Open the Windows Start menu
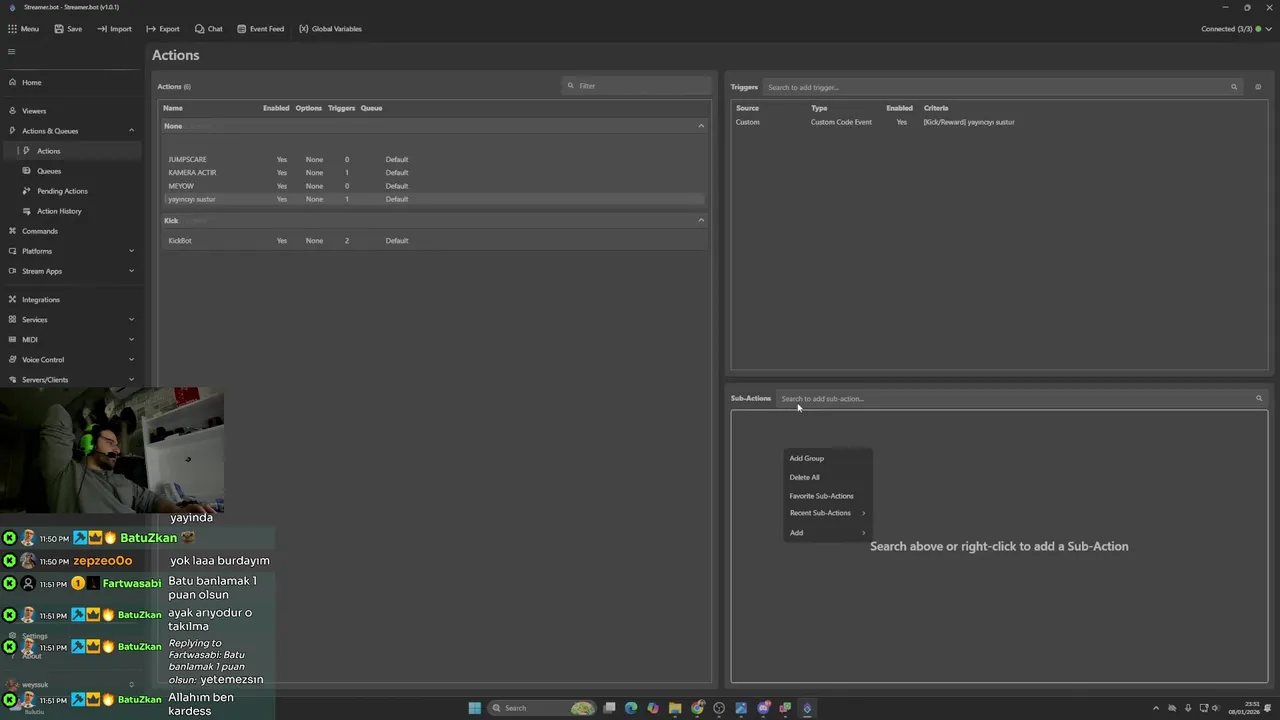This screenshot has height=720, width=1280. pos(475,708)
